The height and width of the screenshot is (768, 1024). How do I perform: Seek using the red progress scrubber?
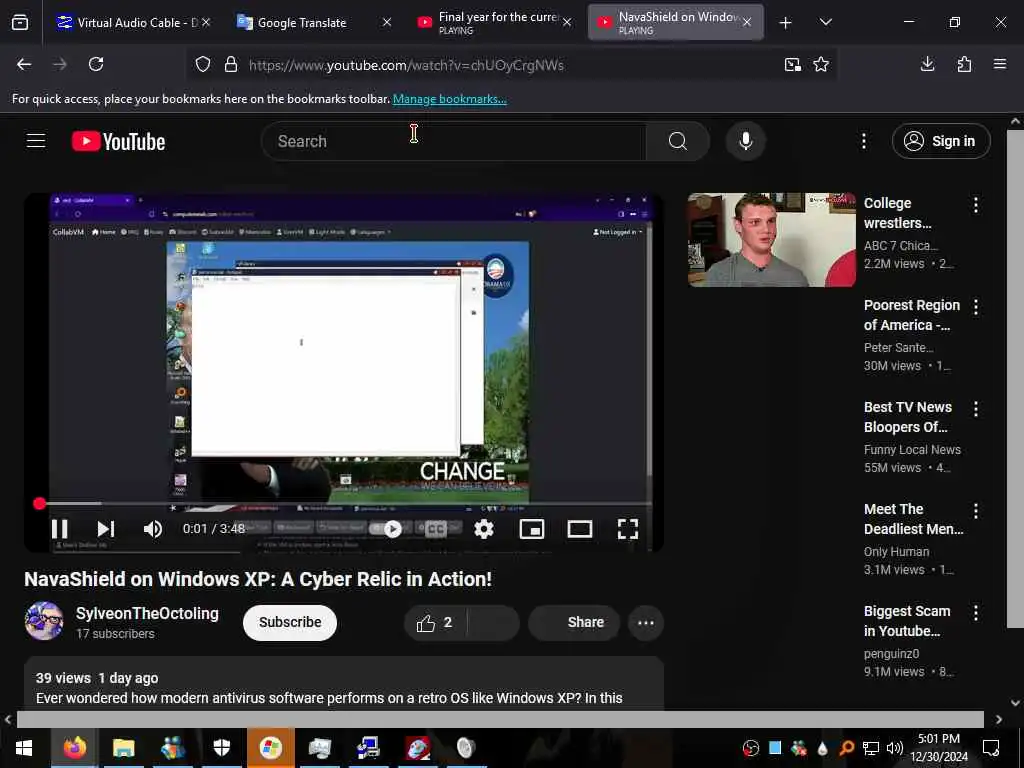[39, 504]
